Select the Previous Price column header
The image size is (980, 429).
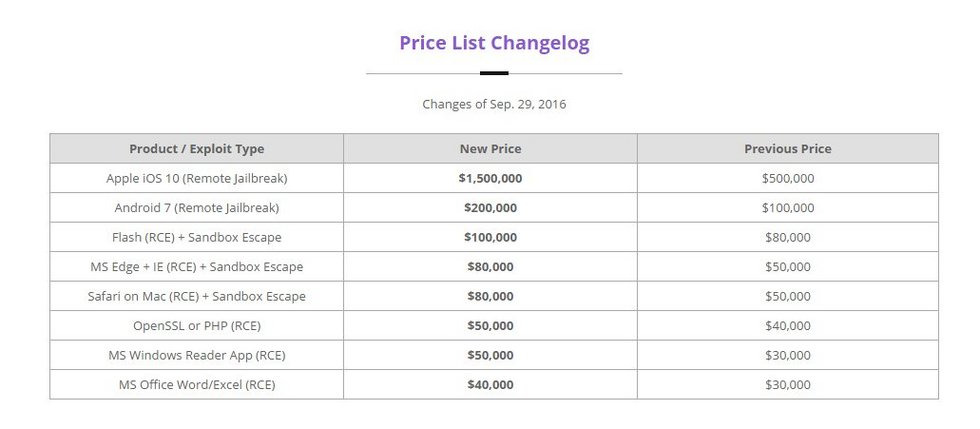point(788,149)
